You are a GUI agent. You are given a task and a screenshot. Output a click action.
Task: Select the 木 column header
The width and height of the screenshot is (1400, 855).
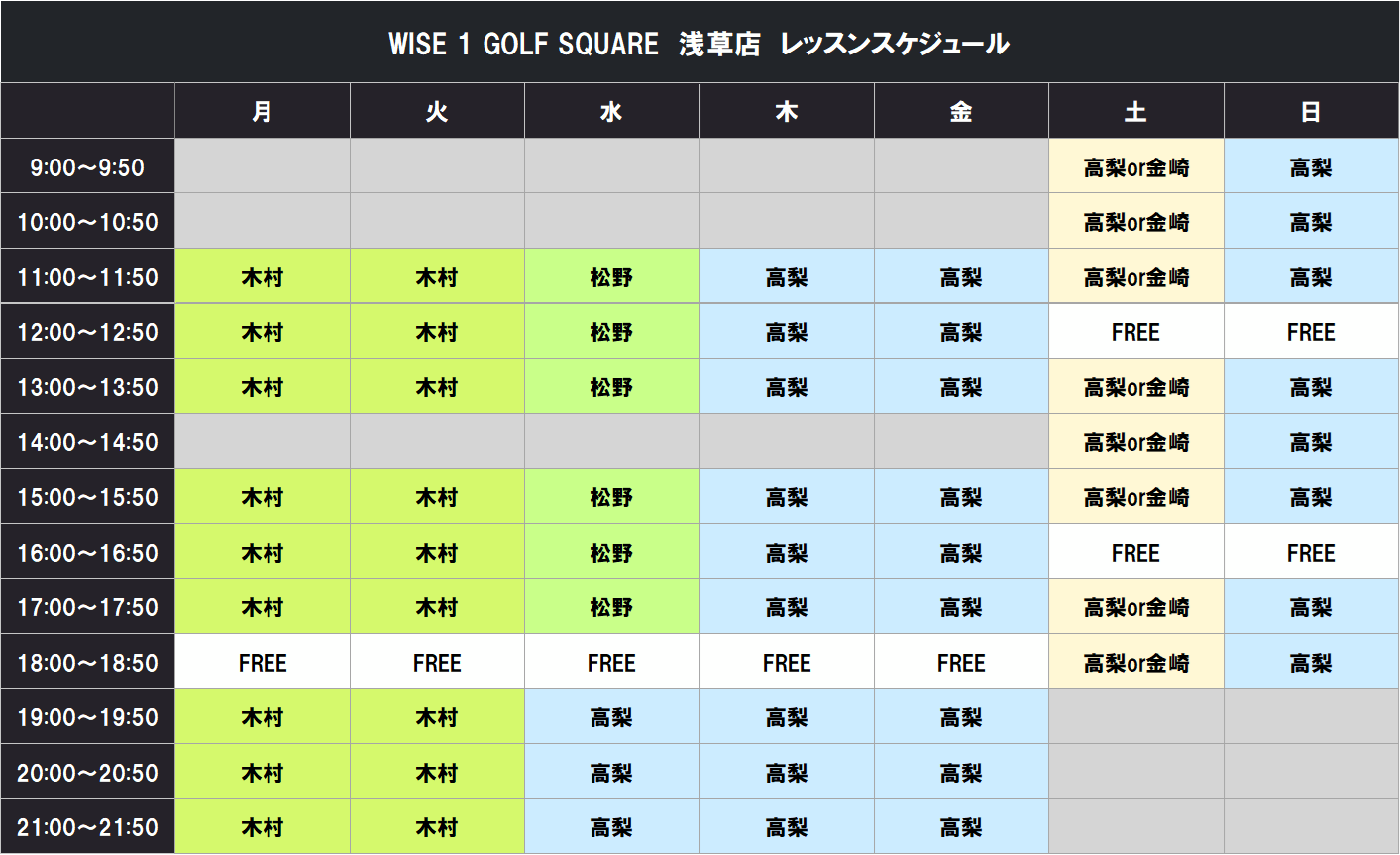tap(787, 111)
